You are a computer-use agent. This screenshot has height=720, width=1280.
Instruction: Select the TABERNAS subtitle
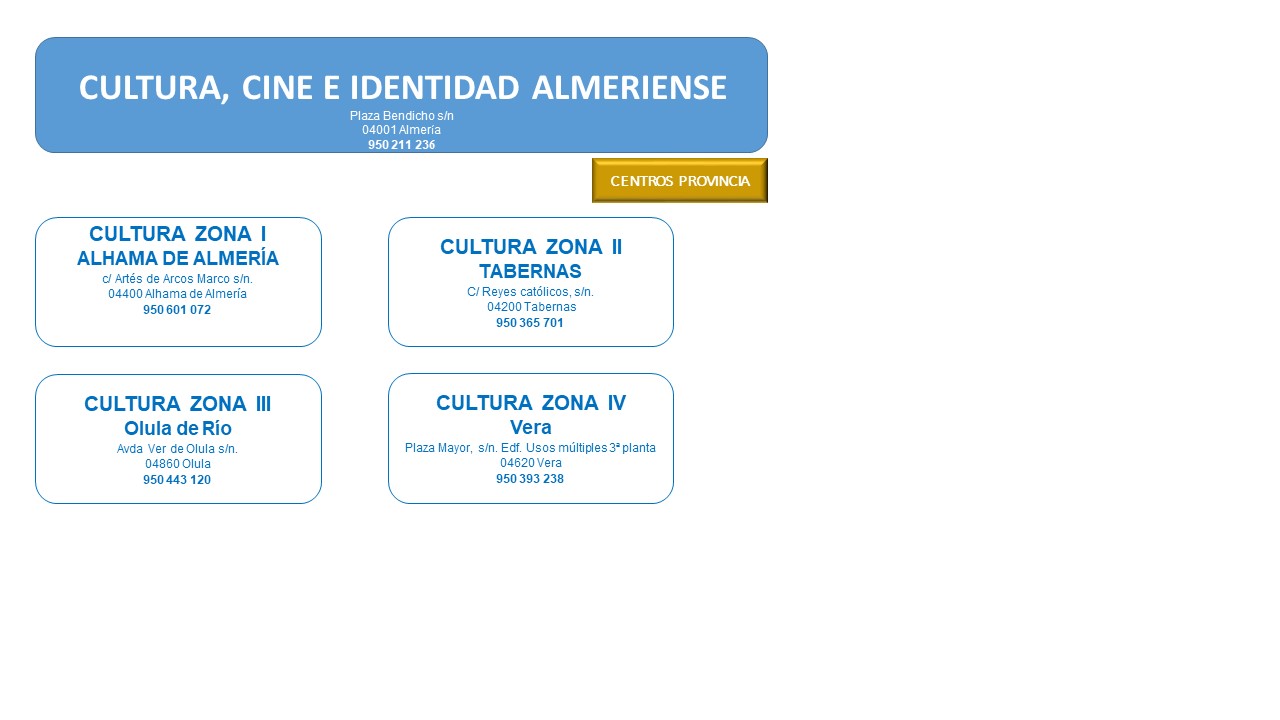tap(530, 272)
